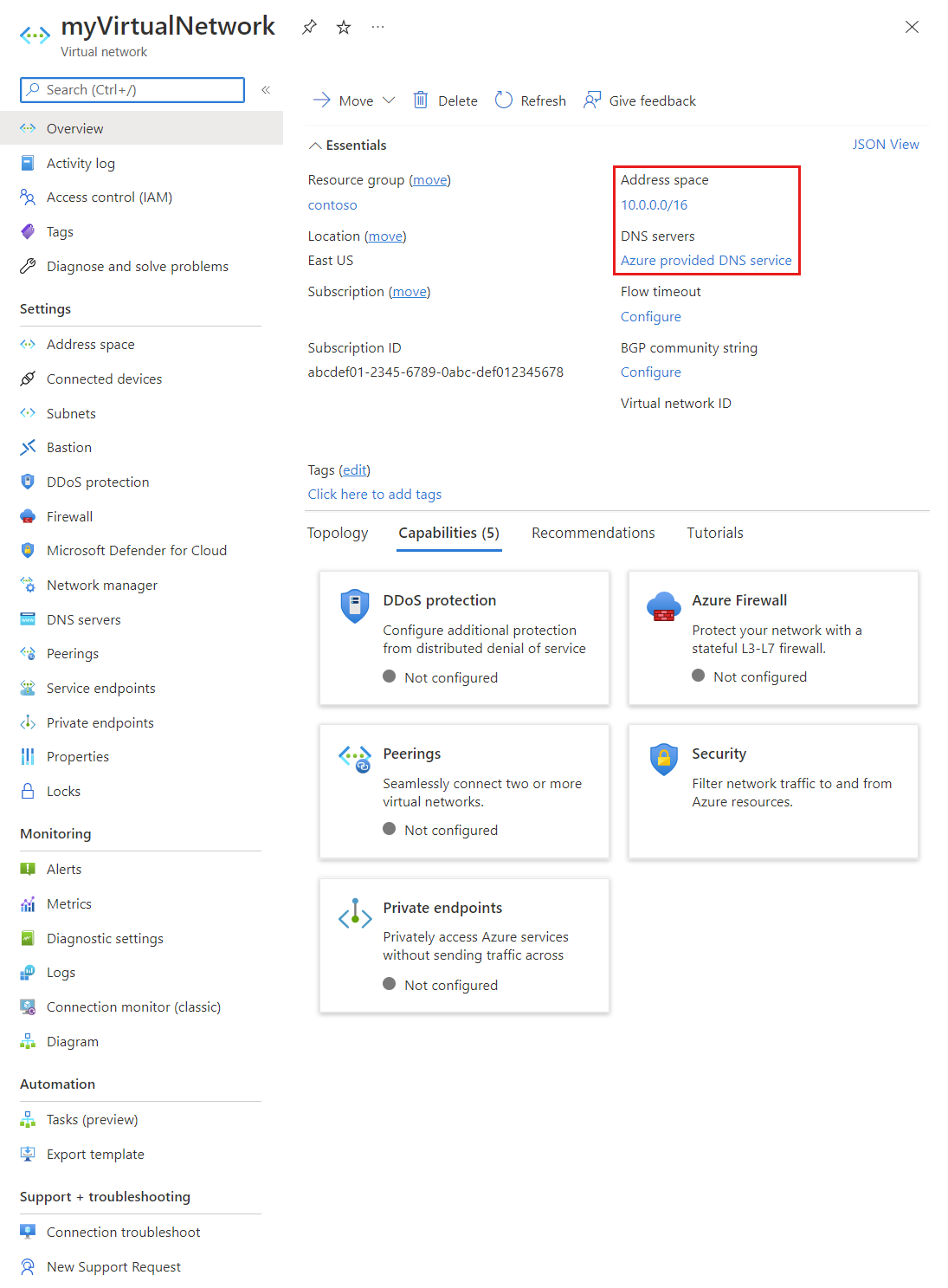Open Diagnostic settings icon
The width and height of the screenshot is (948, 1288).
coord(28,939)
